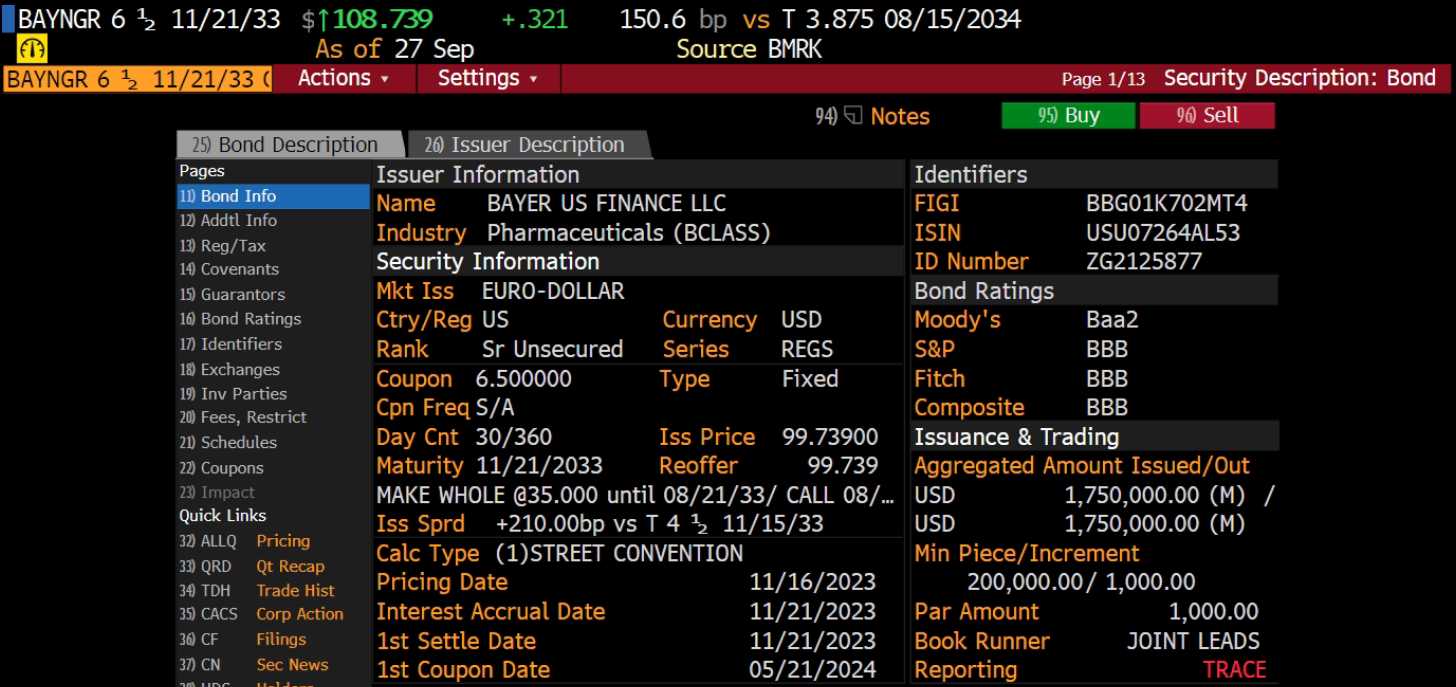The width and height of the screenshot is (1456, 687).
Task: Switch to the Issuer Description tab
Action: (x=529, y=145)
